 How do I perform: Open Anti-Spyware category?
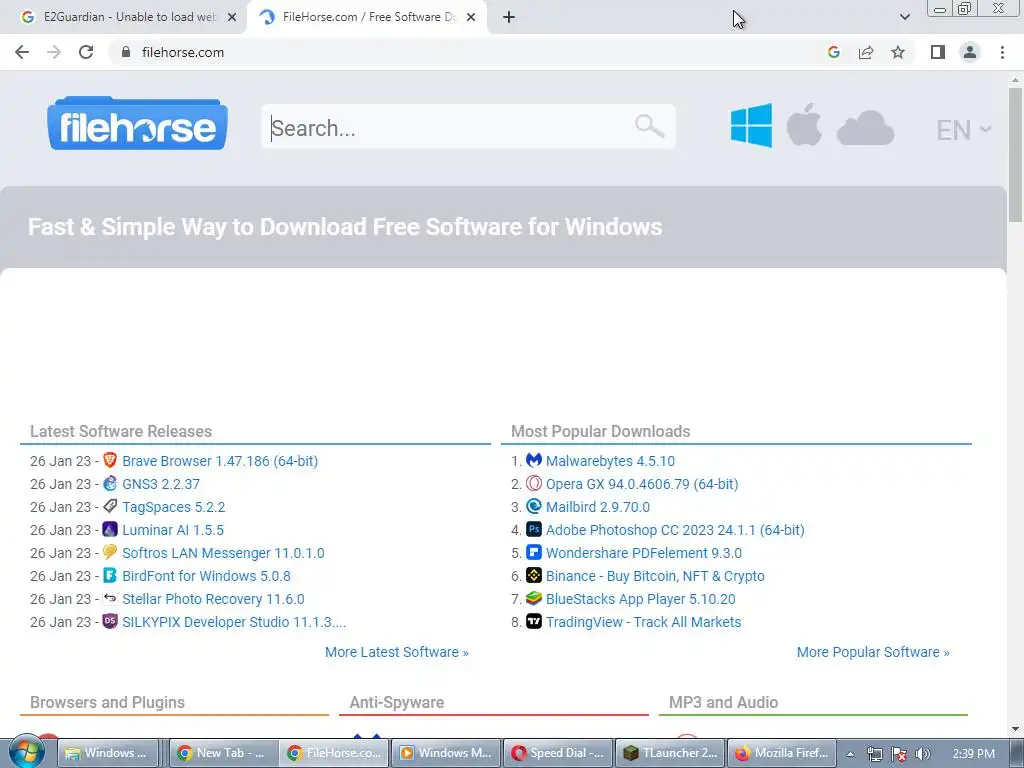coord(396,702)
